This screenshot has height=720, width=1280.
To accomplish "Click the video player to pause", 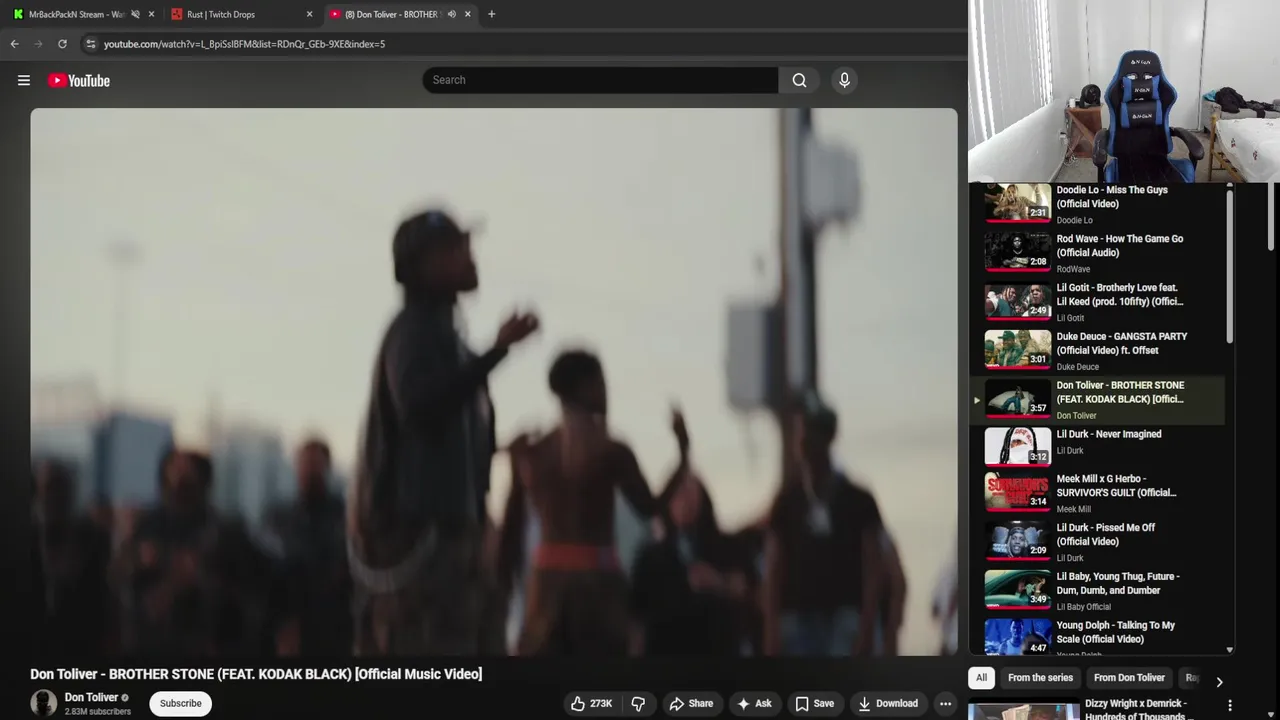I will point(494,381).
